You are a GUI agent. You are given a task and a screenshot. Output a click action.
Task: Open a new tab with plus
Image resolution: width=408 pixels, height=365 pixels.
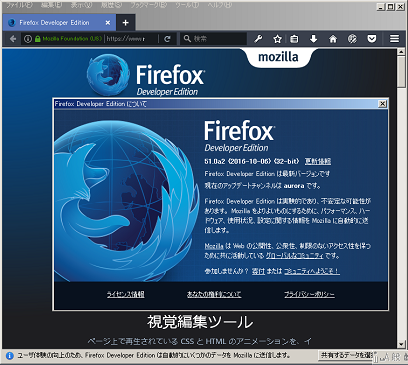point(125,23)
